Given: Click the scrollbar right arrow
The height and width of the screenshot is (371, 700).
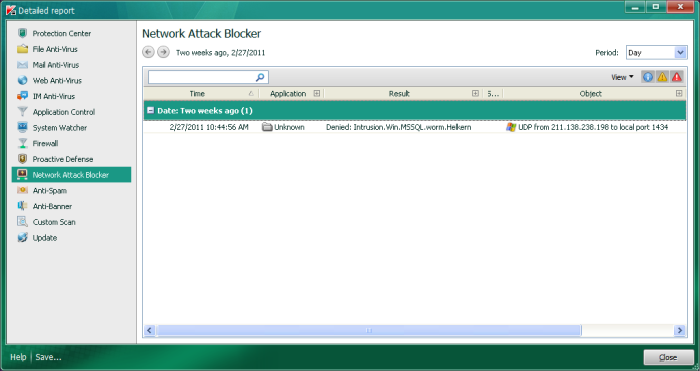Looking at the screenshot, I should (x=679, y=330).
